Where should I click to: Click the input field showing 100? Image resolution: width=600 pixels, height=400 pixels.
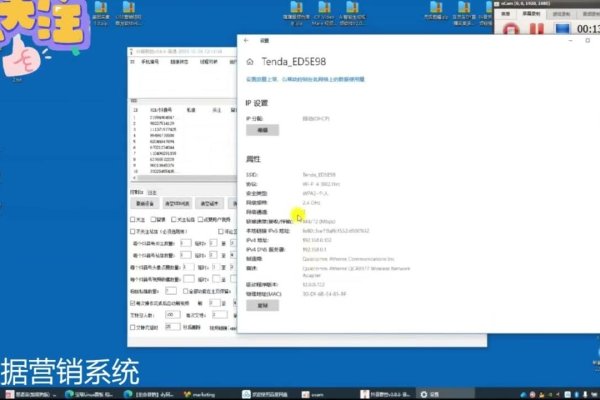[x=173, y=315]
